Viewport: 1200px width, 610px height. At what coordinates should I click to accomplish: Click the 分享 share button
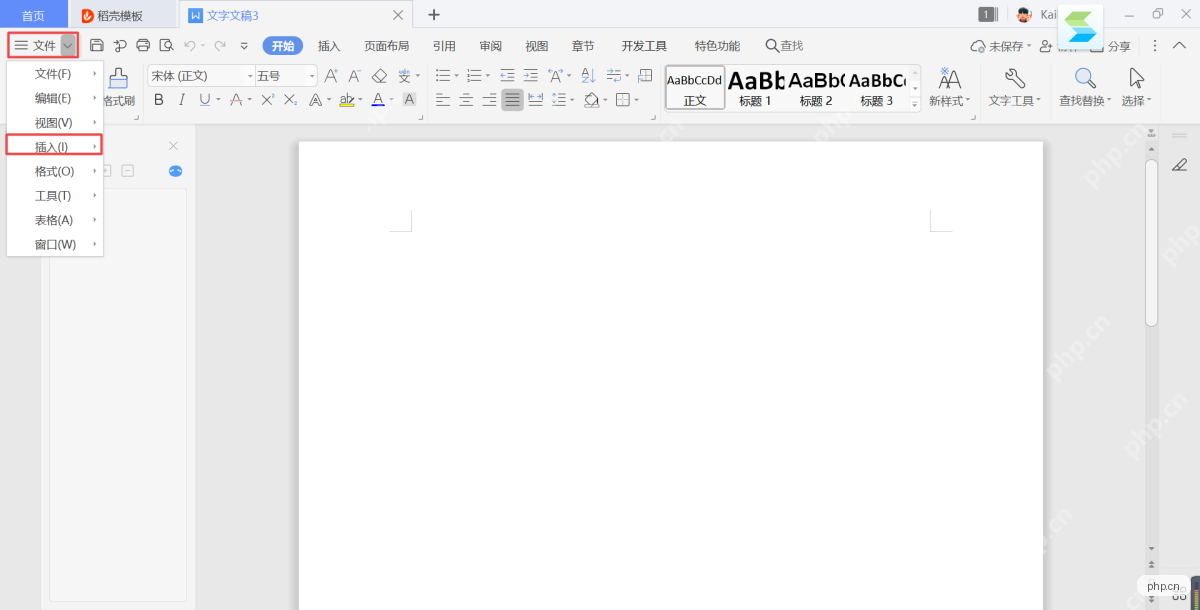tap(1111, 46)
